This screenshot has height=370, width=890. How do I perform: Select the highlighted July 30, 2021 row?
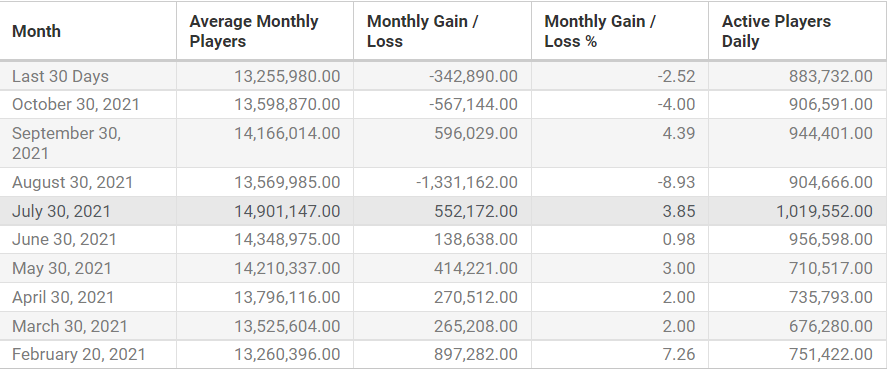tap(443, 211)
